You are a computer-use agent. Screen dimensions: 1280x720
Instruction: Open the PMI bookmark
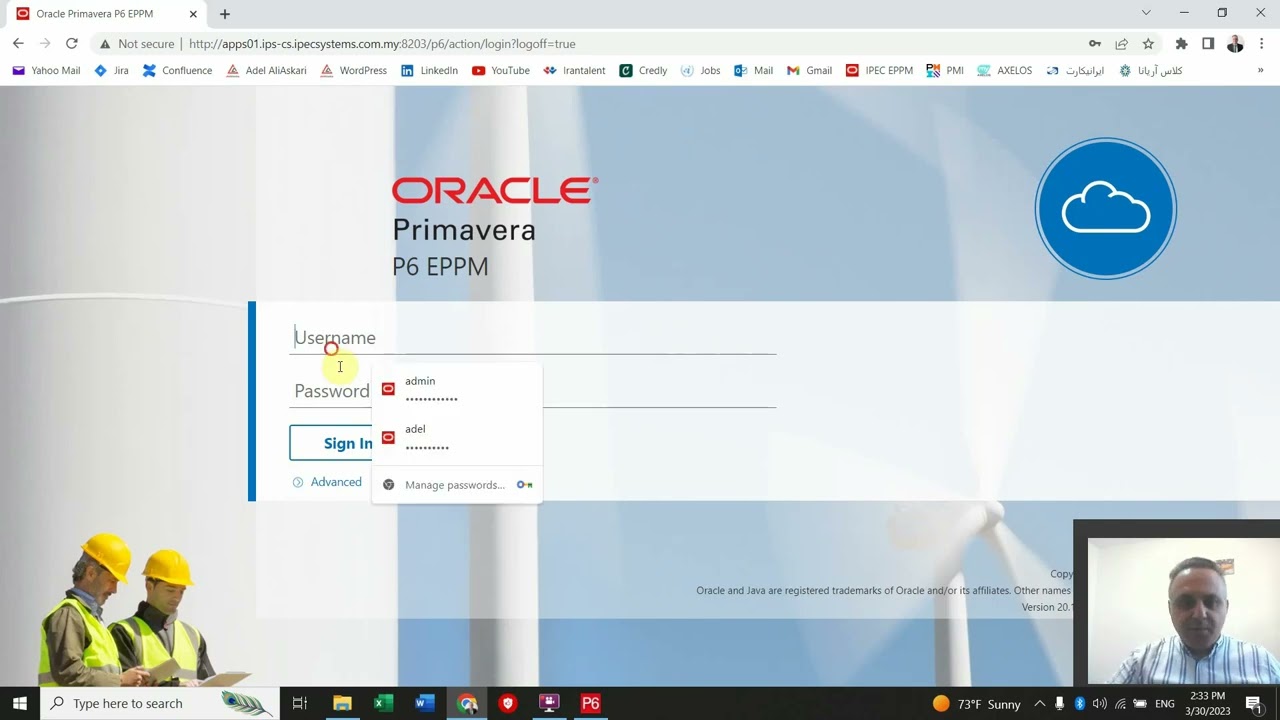point(945,71)
